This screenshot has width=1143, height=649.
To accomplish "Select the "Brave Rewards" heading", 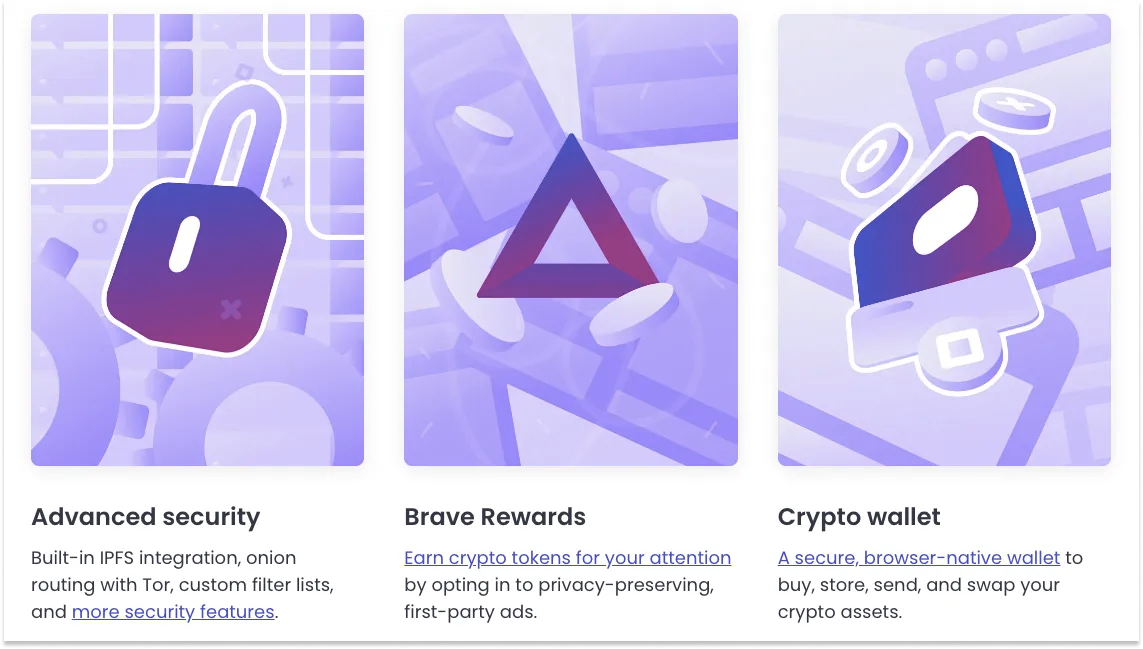I will pos(495,517).
